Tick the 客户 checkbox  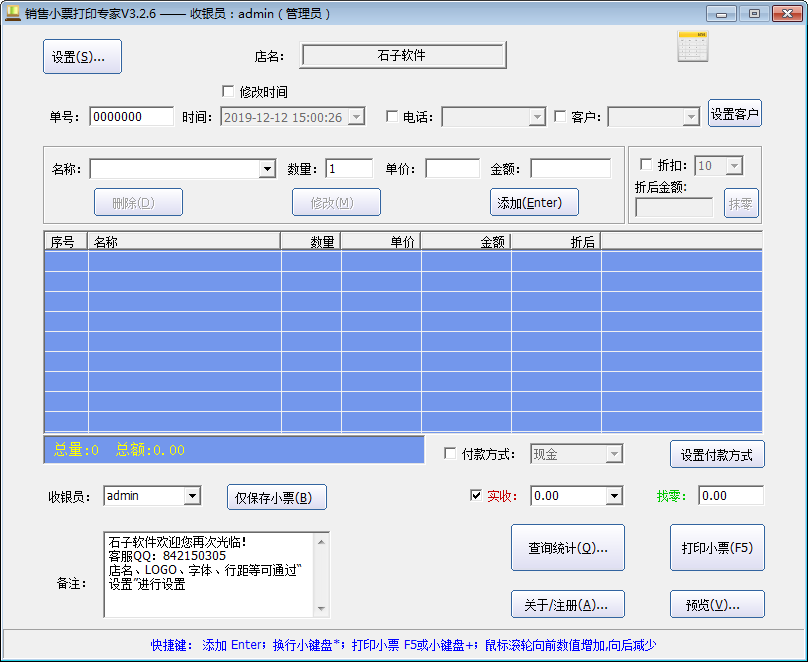click(560, 116)
